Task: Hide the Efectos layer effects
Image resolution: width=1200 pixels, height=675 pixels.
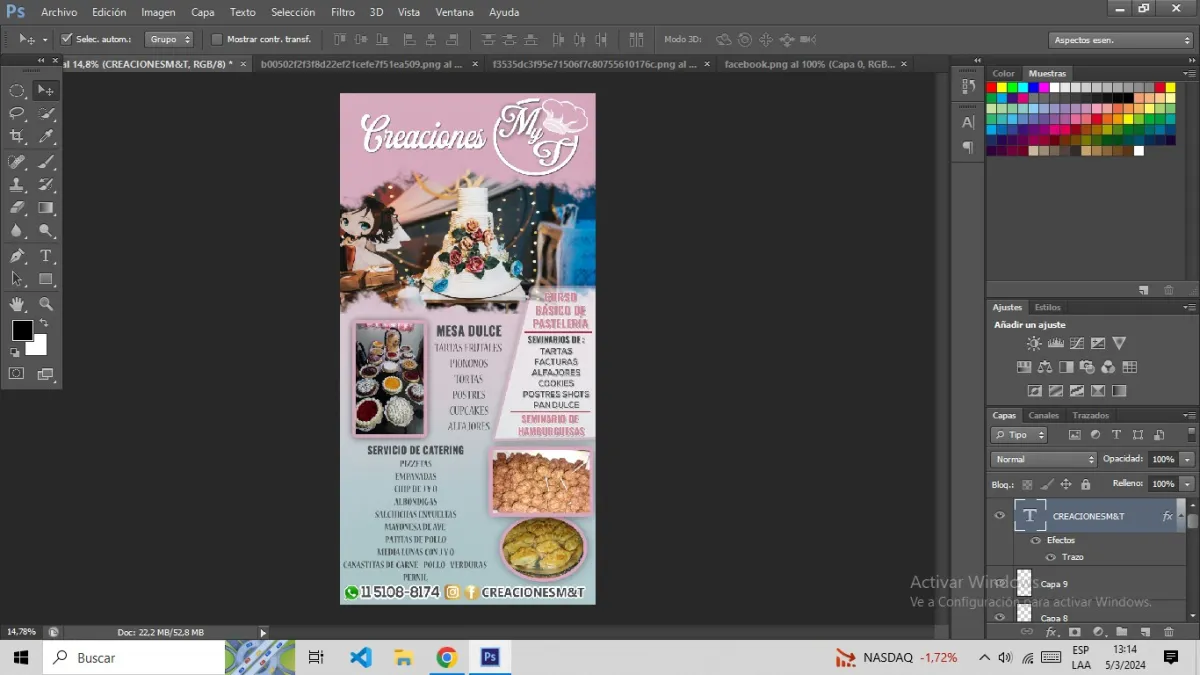Action: click(x=1036, y=540)
